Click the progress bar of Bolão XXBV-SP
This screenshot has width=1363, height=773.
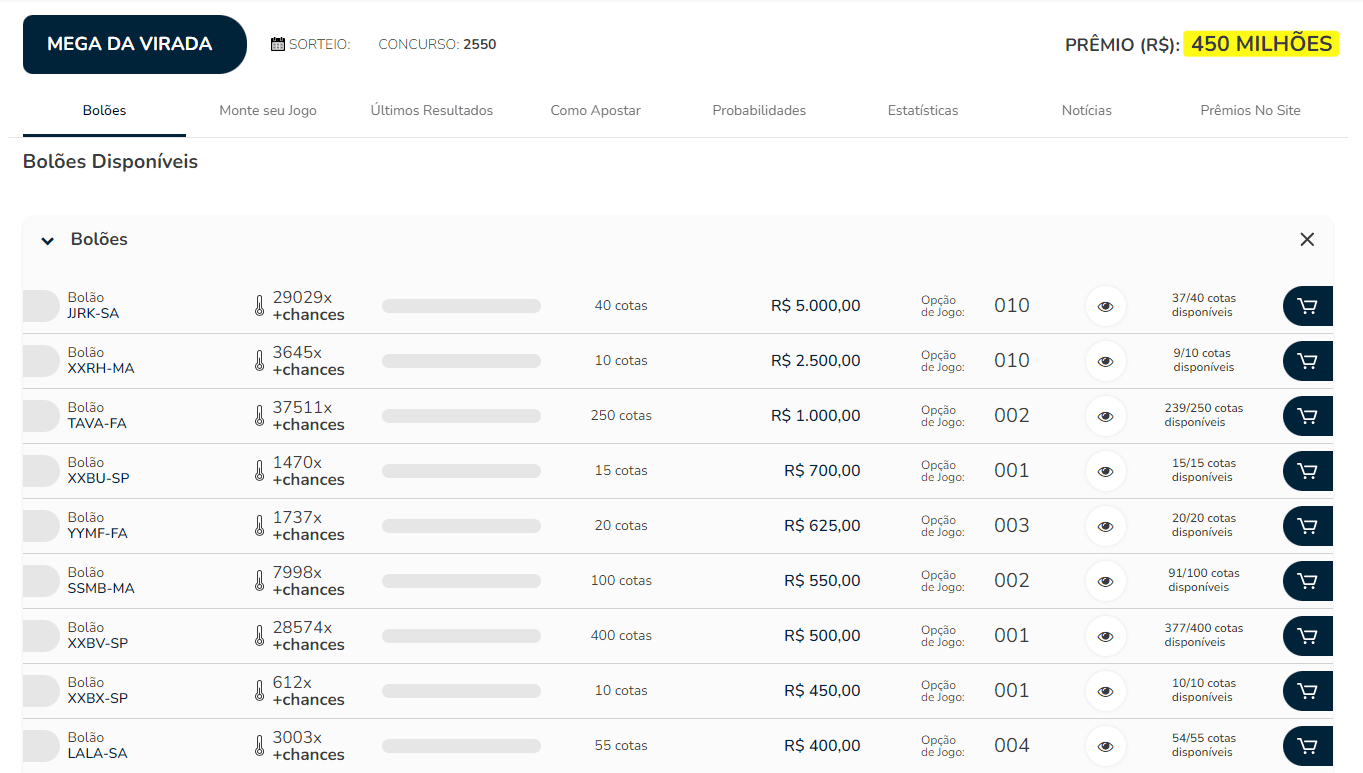461,636
